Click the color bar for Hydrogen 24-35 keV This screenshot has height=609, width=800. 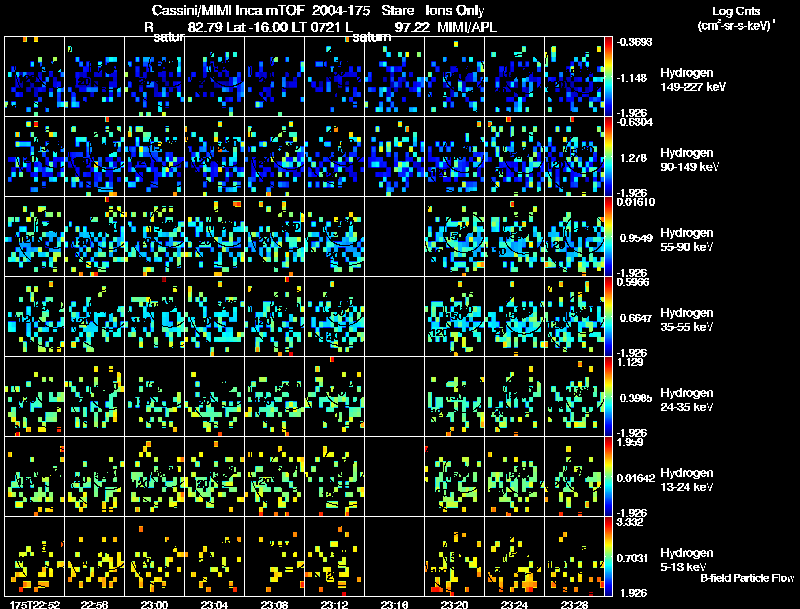pyautogui.click(x=608, y=396)
